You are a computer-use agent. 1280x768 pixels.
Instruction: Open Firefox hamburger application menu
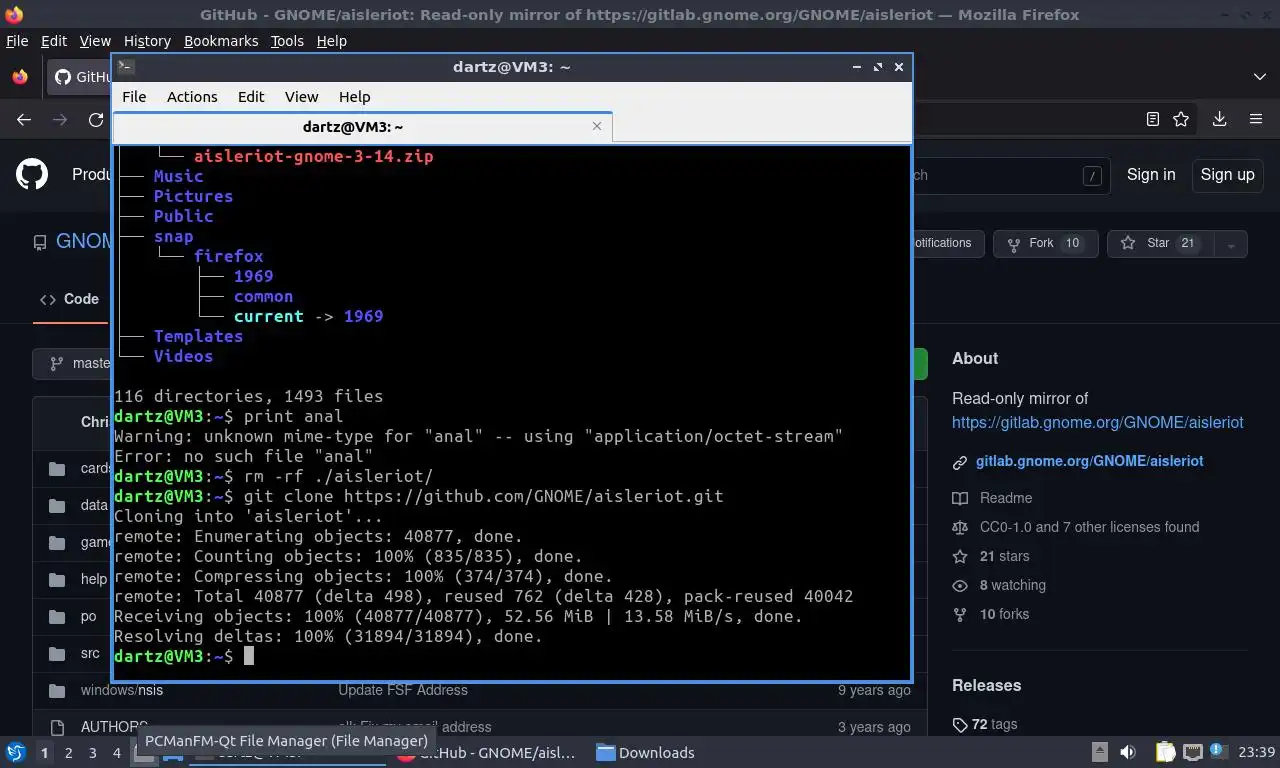(1256, 119)
